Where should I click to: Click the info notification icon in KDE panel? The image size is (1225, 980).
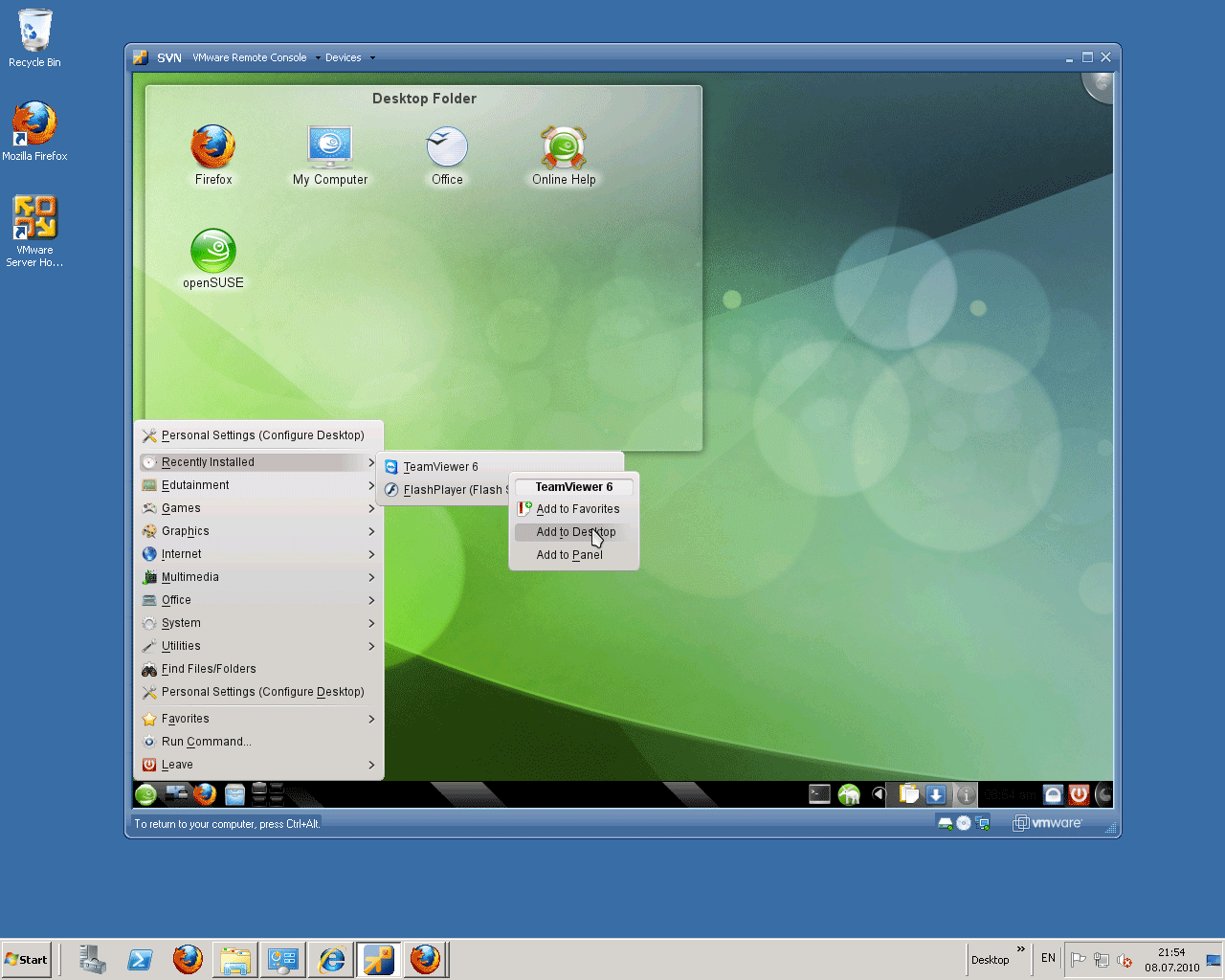pyautogui.click(x=966, y=794)
